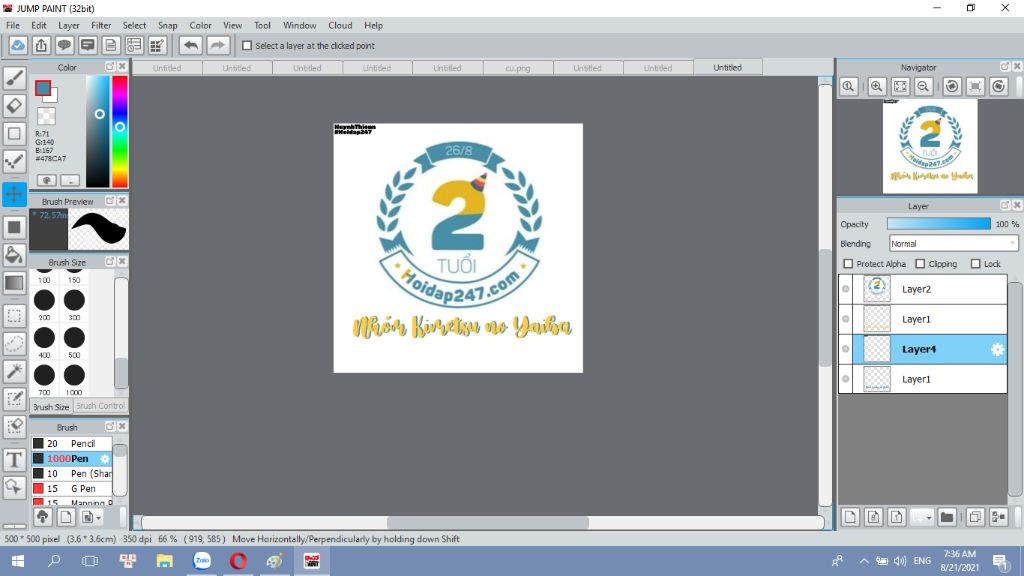The image size is (1024, 576).
Task: Undock the Layer panel
Action: pos(1004,205)
